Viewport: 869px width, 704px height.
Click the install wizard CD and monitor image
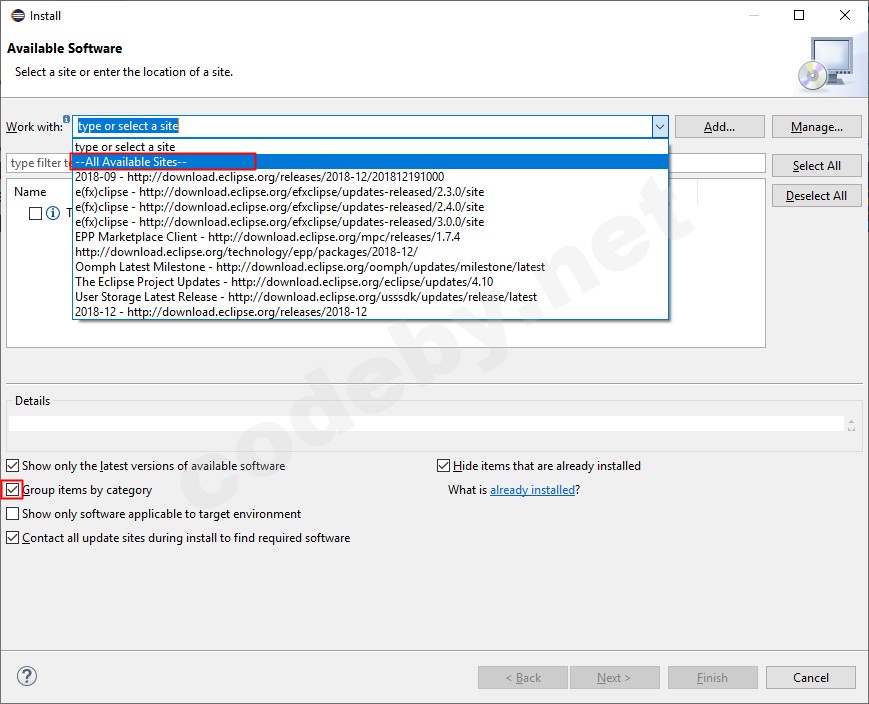pyautogui.click(x=826, y=64)
